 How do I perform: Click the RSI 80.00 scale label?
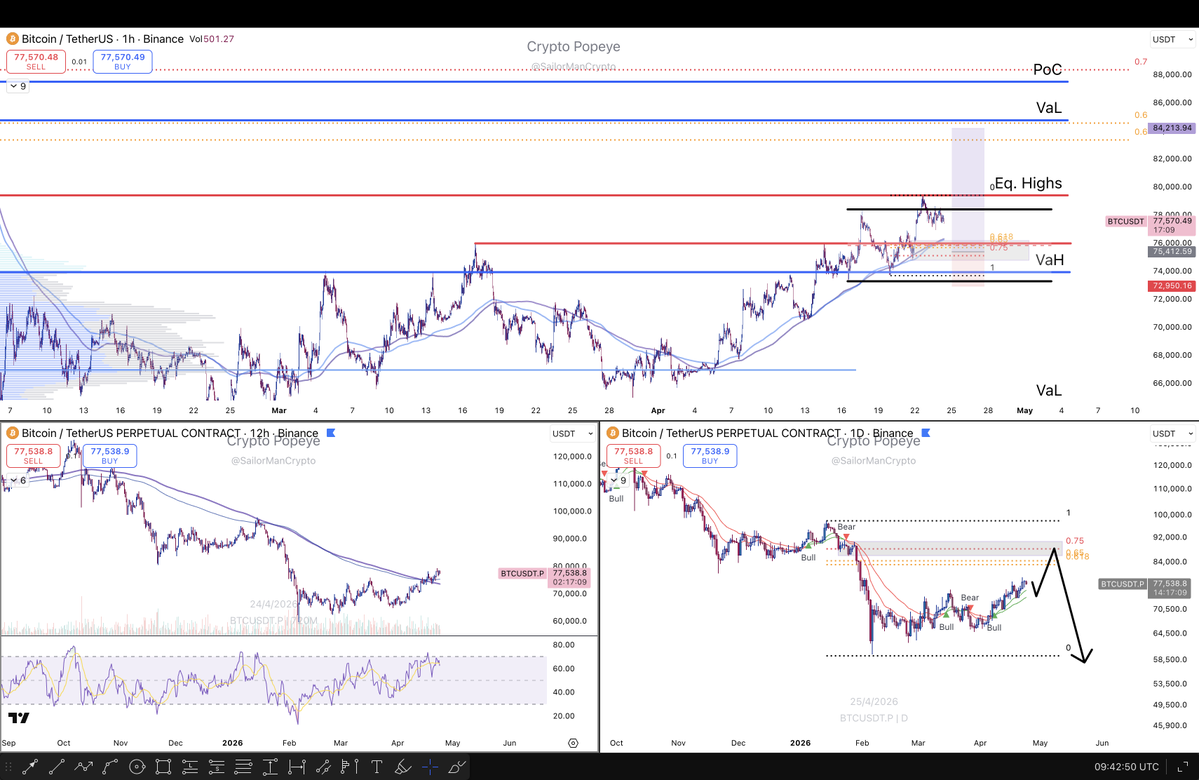[564, 645]
